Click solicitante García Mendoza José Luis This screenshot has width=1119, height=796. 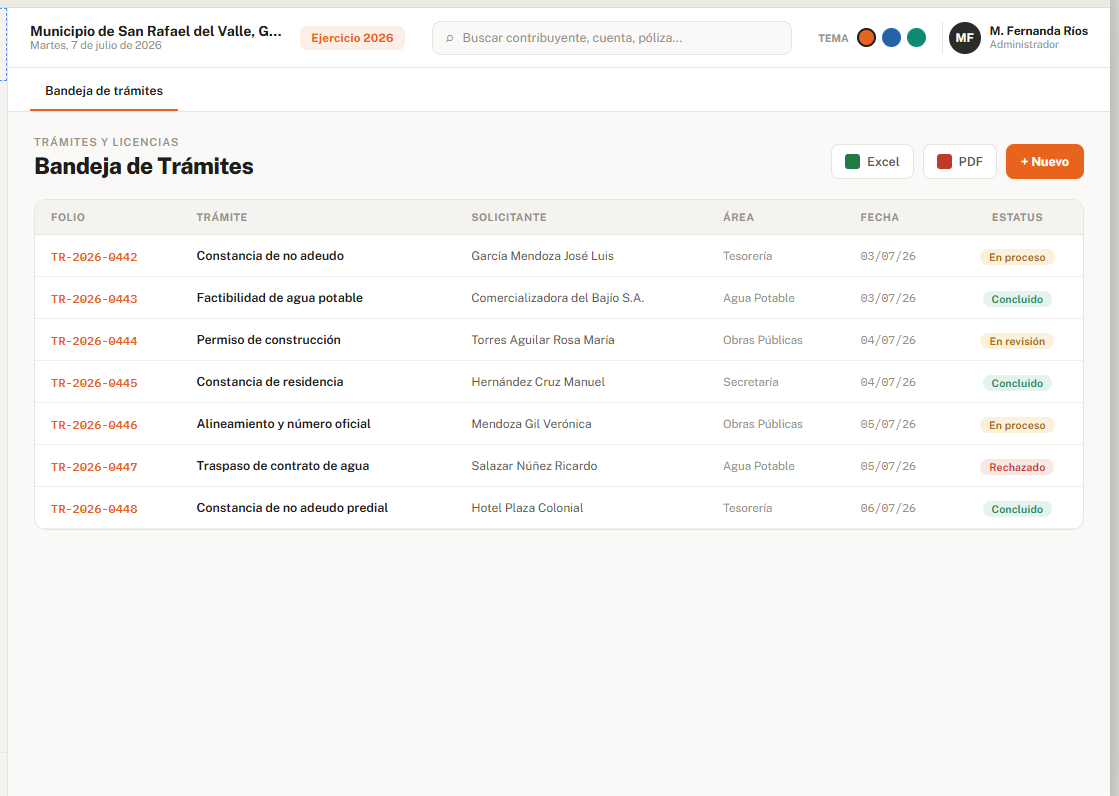(x=542, y=256)
